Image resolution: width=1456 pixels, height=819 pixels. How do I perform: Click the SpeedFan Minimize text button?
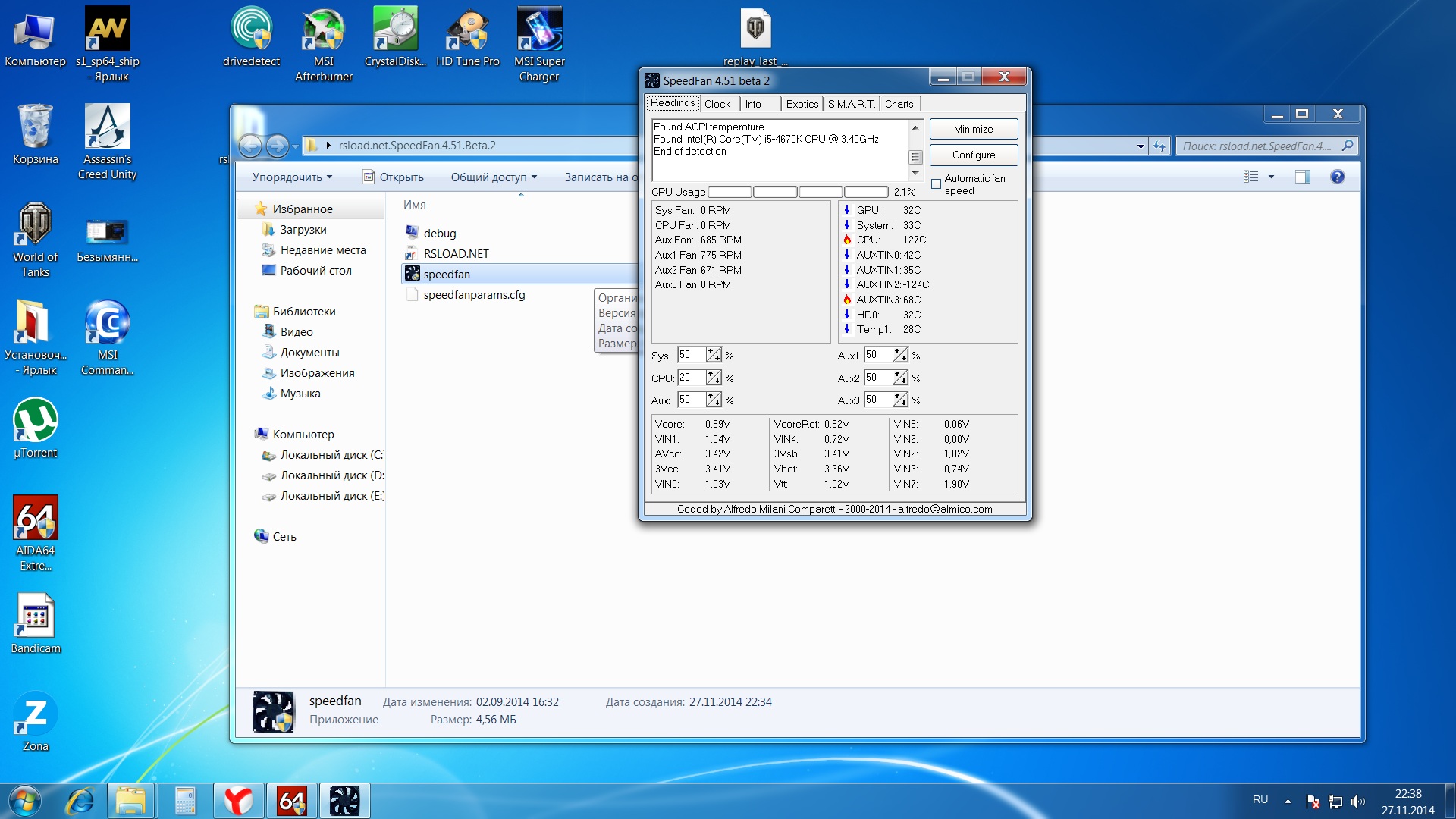click(973, 129)
